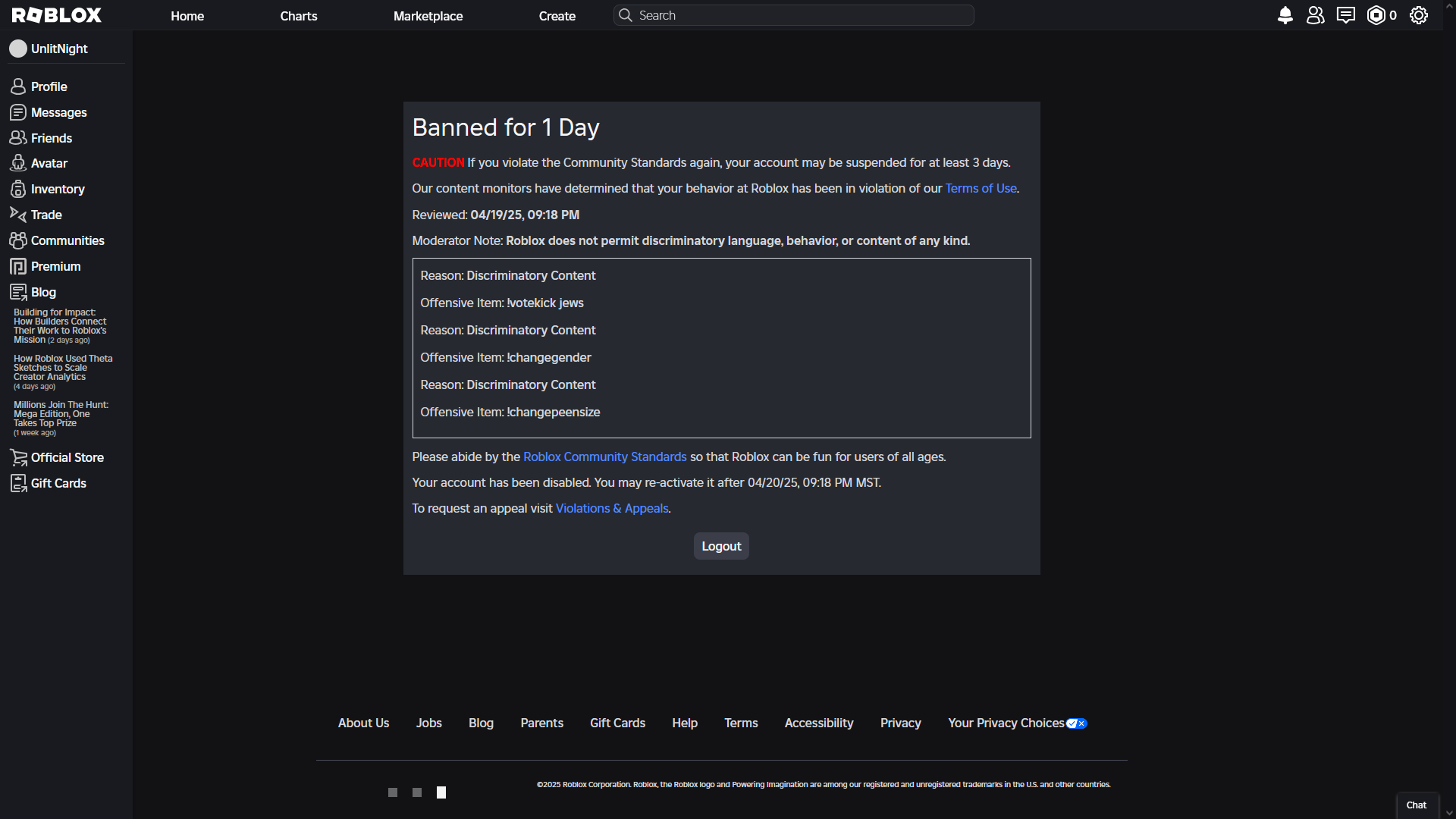This screenshot has width=1456, height=819.
Task: Read blog post Building for Impact
Action: coord(61,326)
